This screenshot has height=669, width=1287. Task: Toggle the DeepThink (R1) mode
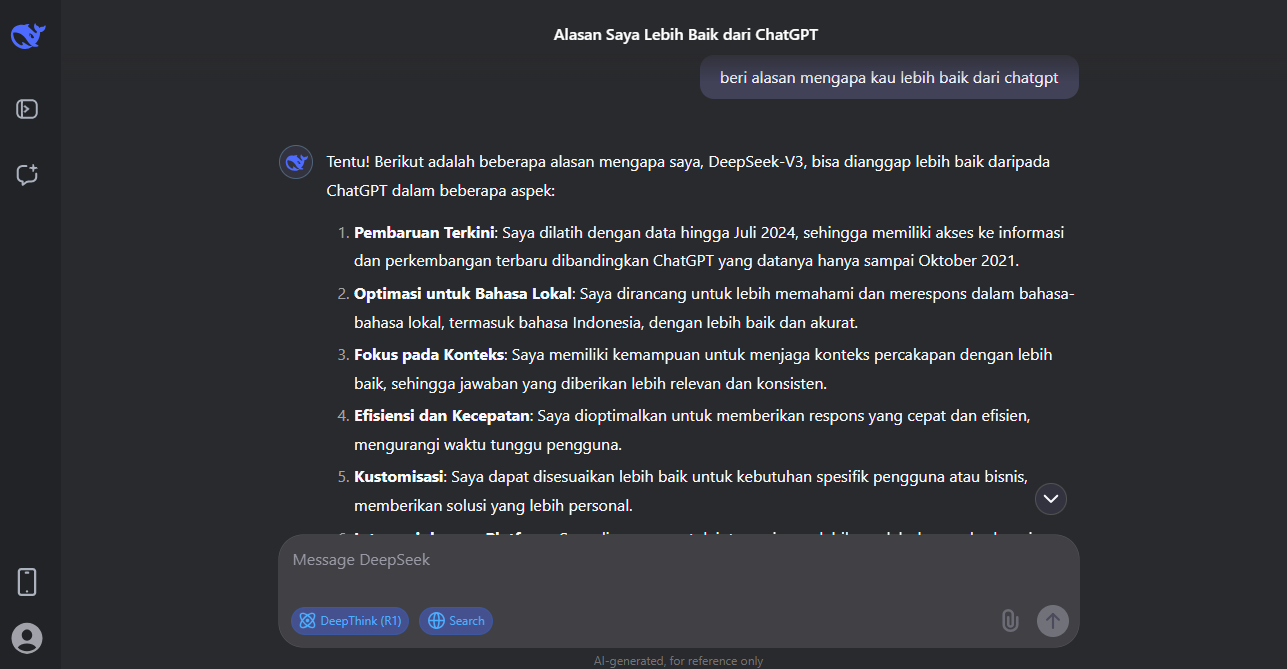tap(351, 621)
